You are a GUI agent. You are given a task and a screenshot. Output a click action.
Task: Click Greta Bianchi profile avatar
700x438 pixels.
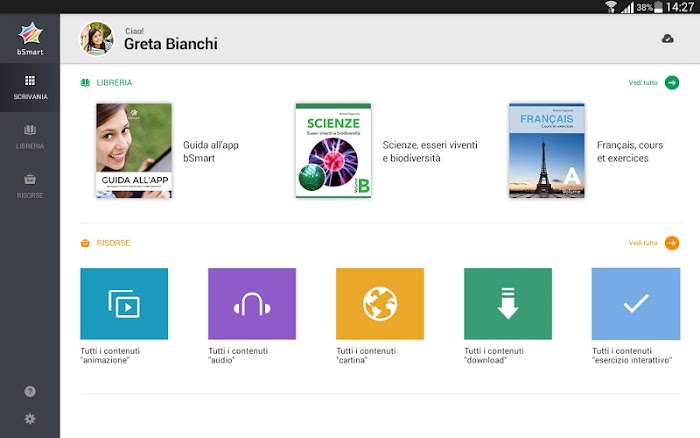point(96,38)
